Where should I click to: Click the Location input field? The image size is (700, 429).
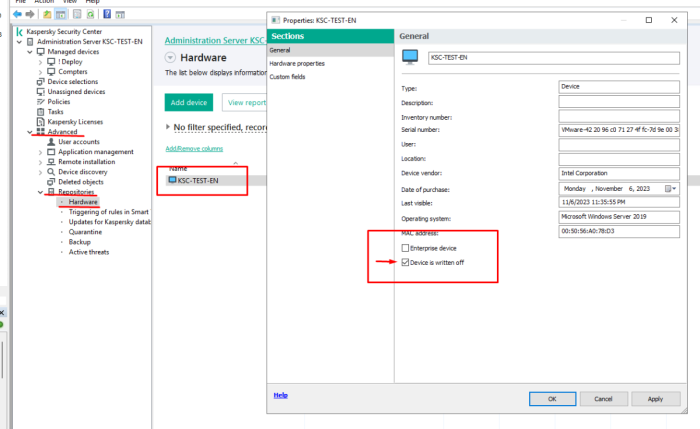[x=619, y=159]
